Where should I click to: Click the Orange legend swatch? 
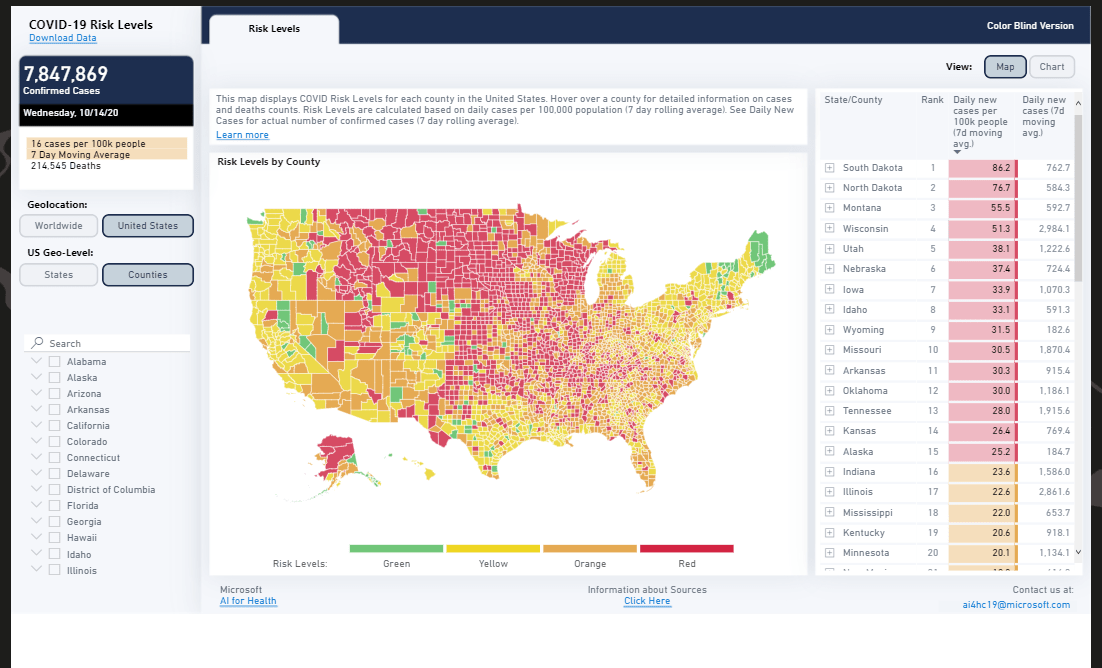tap(590, 548)
